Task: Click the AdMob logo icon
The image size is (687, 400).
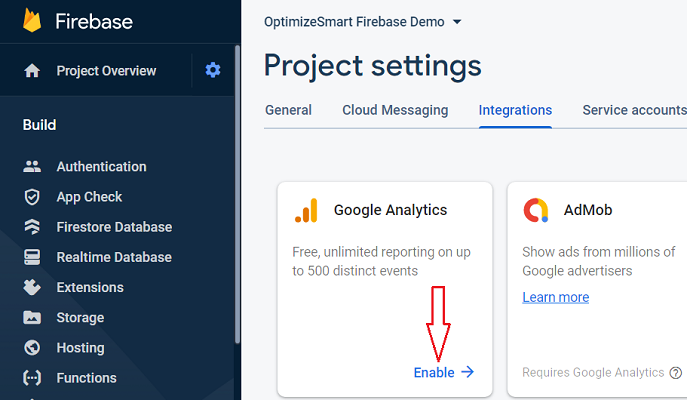Action: click(x=536, y=210)
